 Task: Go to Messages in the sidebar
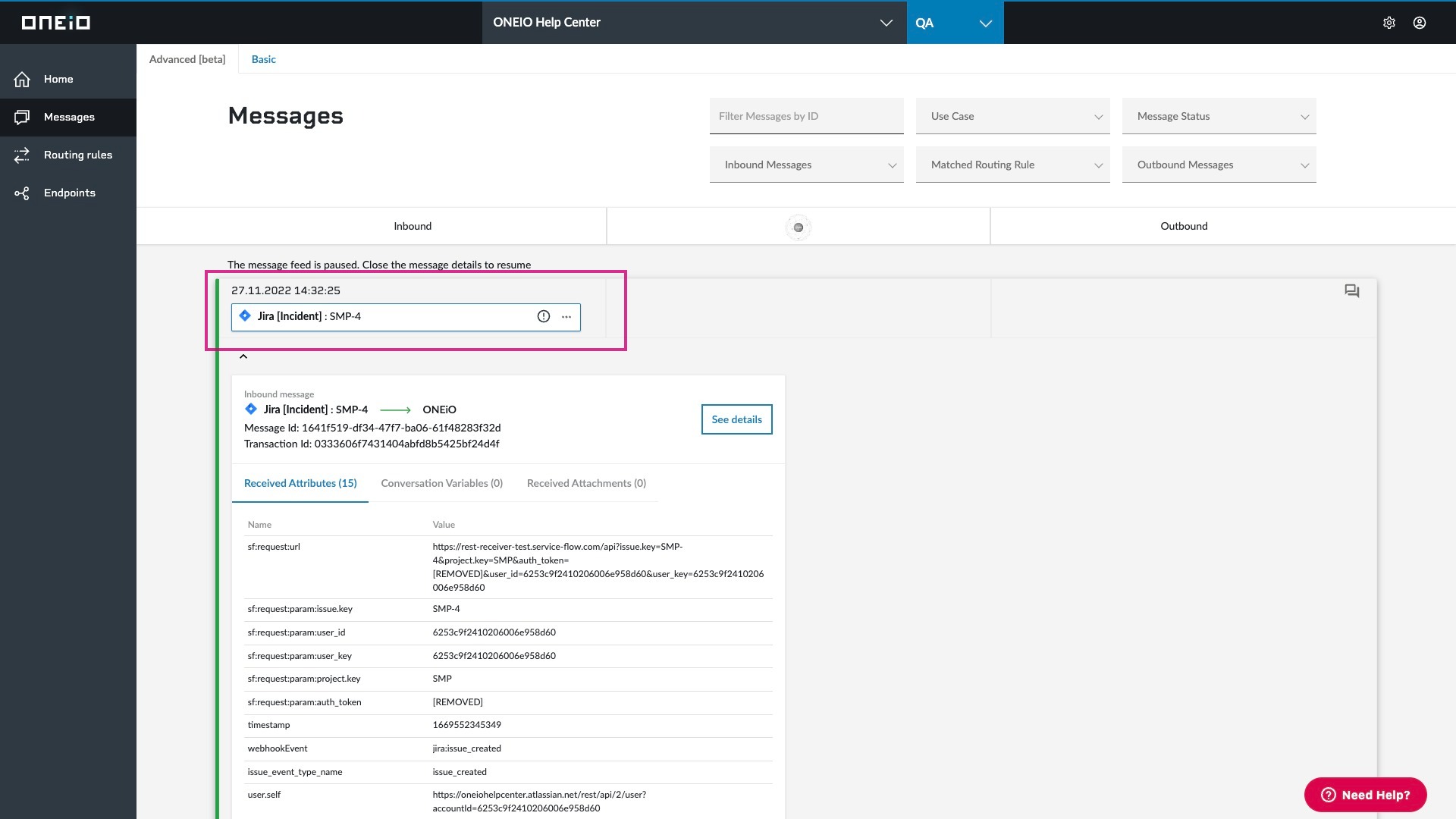click(68, 117)
